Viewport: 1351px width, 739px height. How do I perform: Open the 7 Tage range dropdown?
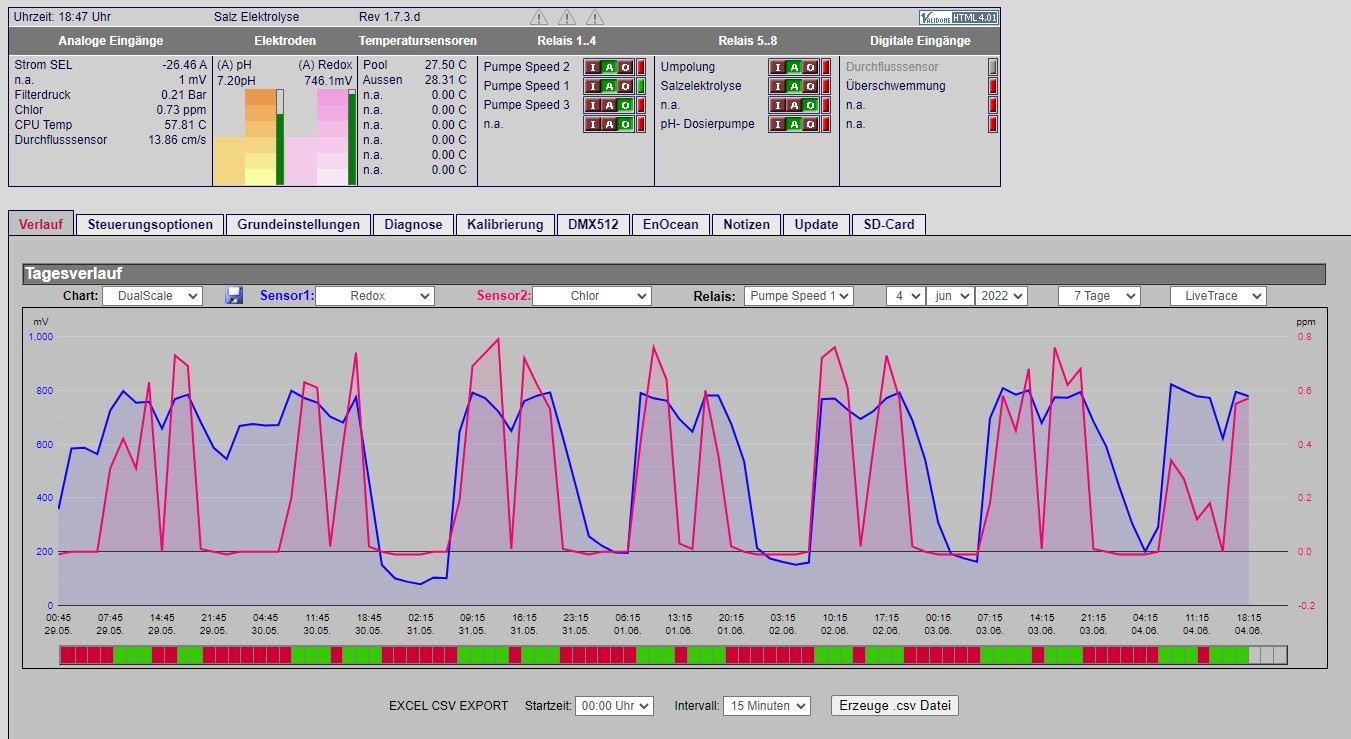click(1099, 296)
